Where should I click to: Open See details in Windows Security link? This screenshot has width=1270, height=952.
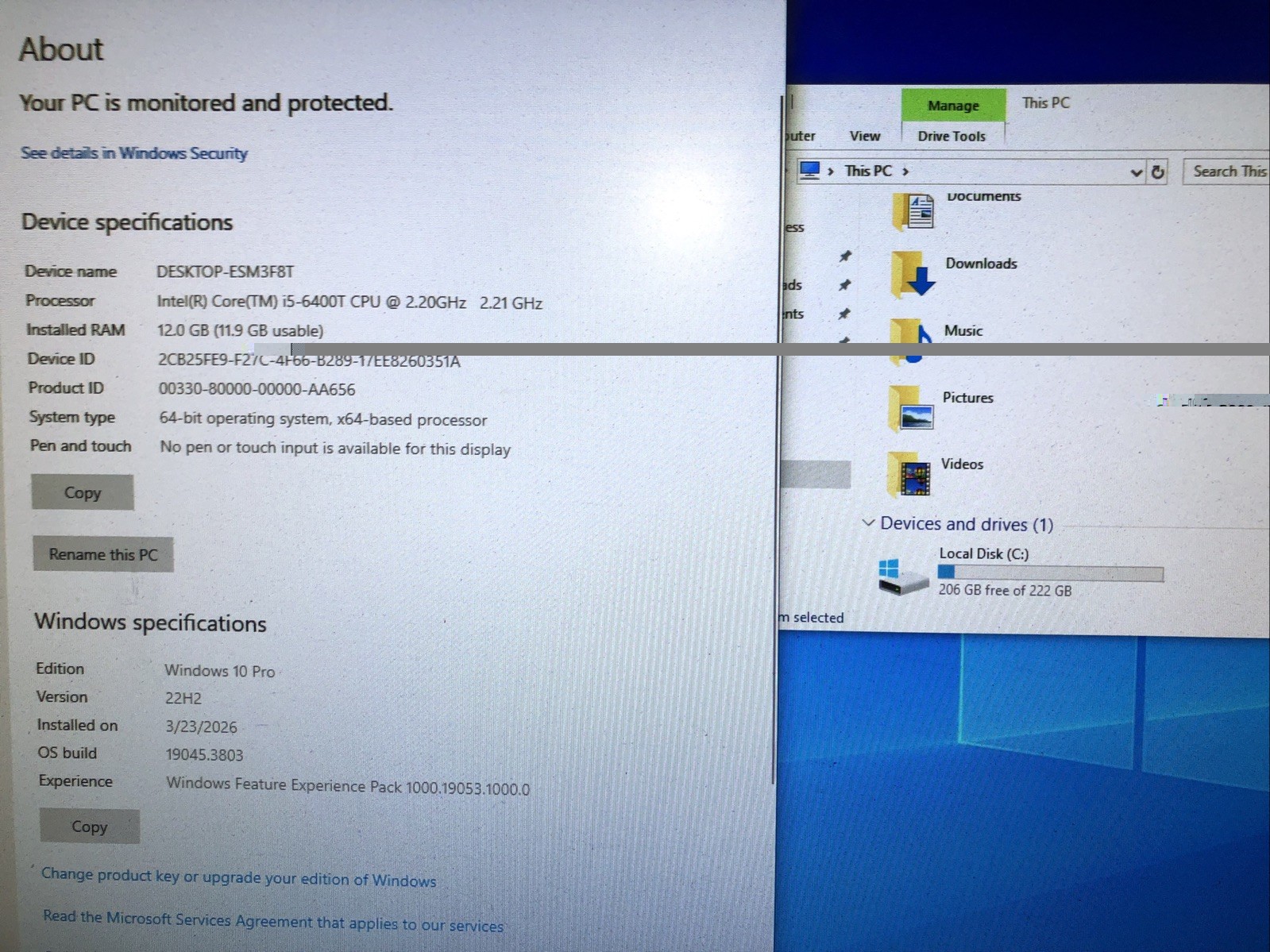(133, 152)
